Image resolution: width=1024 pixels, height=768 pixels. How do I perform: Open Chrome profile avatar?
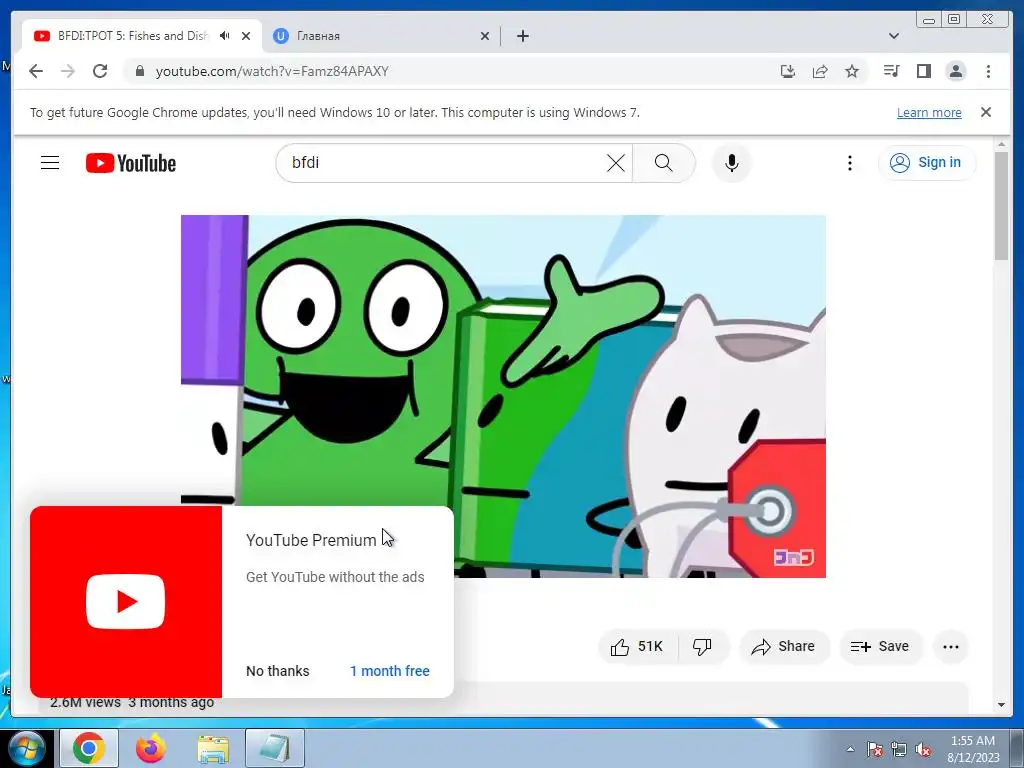[x=955, y=71]
